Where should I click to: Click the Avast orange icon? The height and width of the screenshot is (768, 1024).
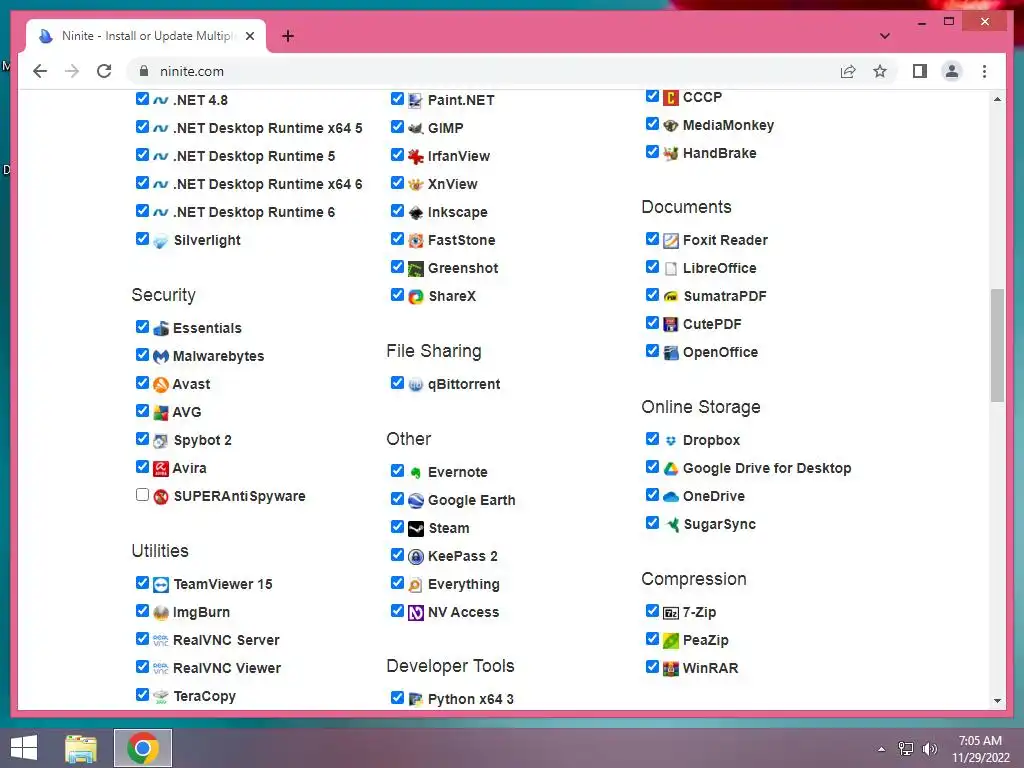(x=161, y=385)
